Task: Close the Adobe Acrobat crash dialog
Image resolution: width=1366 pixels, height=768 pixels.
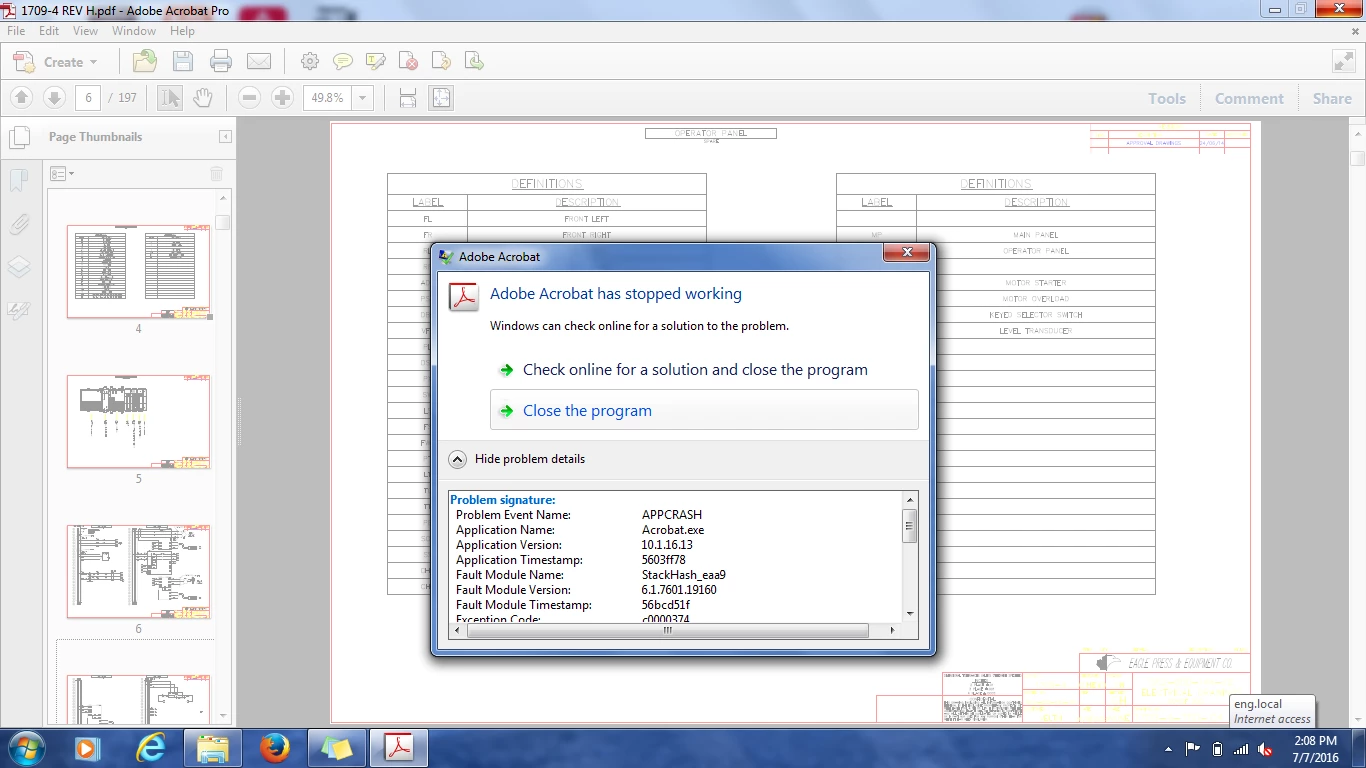Action: point(908,253)
